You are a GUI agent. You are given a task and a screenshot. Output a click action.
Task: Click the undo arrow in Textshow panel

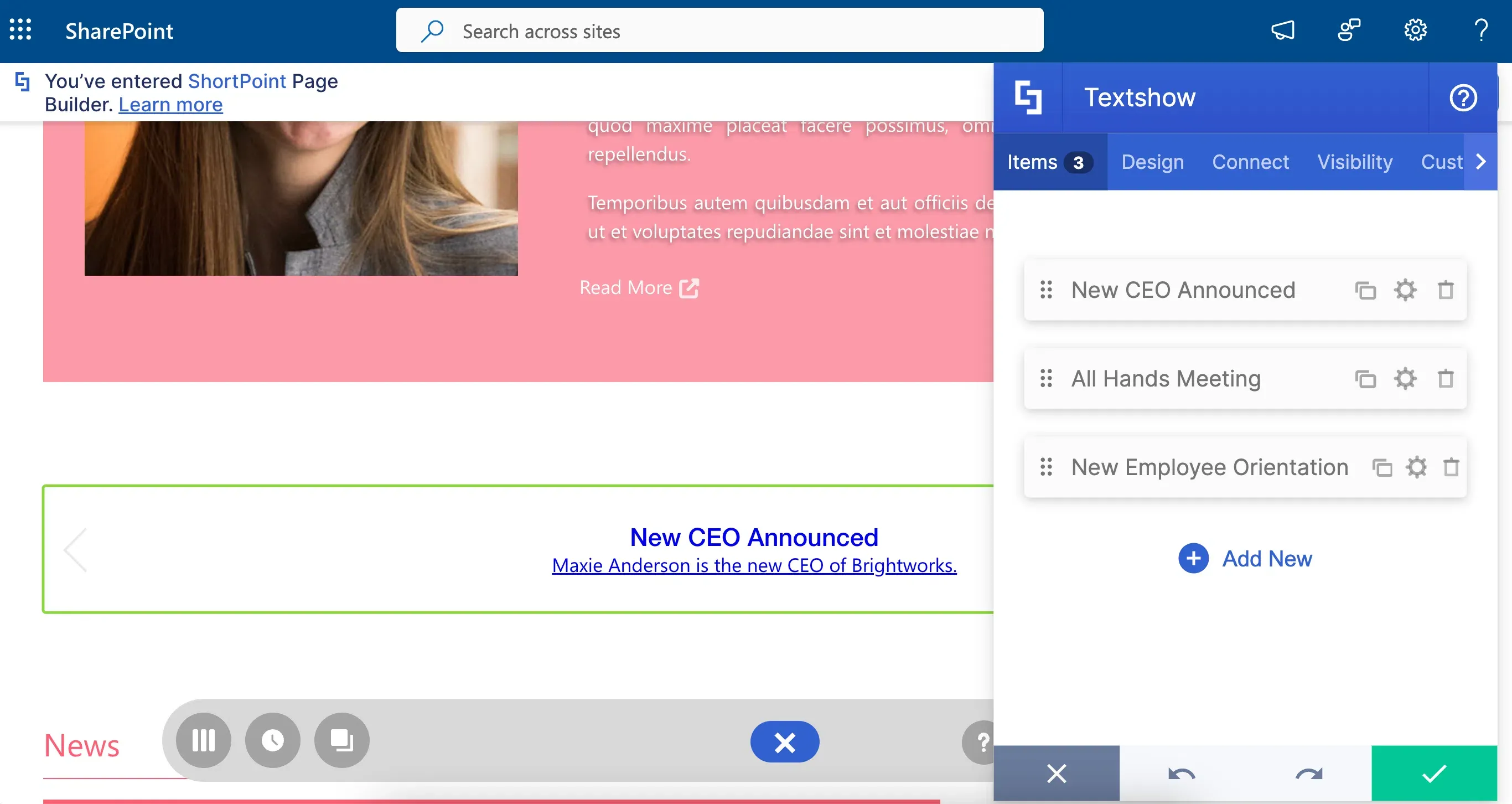tap(1182, 774)
